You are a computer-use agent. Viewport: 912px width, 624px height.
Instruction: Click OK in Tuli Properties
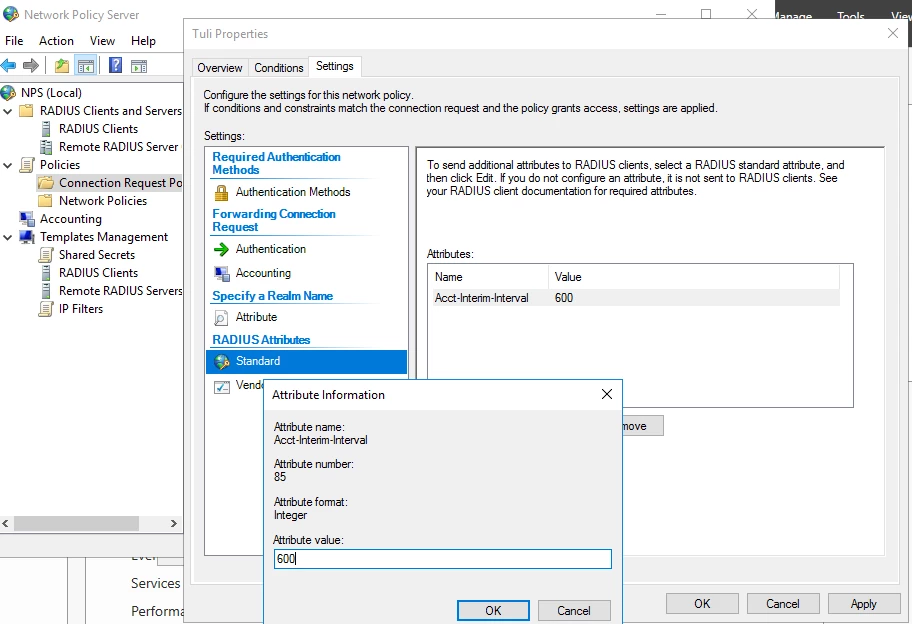tap(702, 604)
